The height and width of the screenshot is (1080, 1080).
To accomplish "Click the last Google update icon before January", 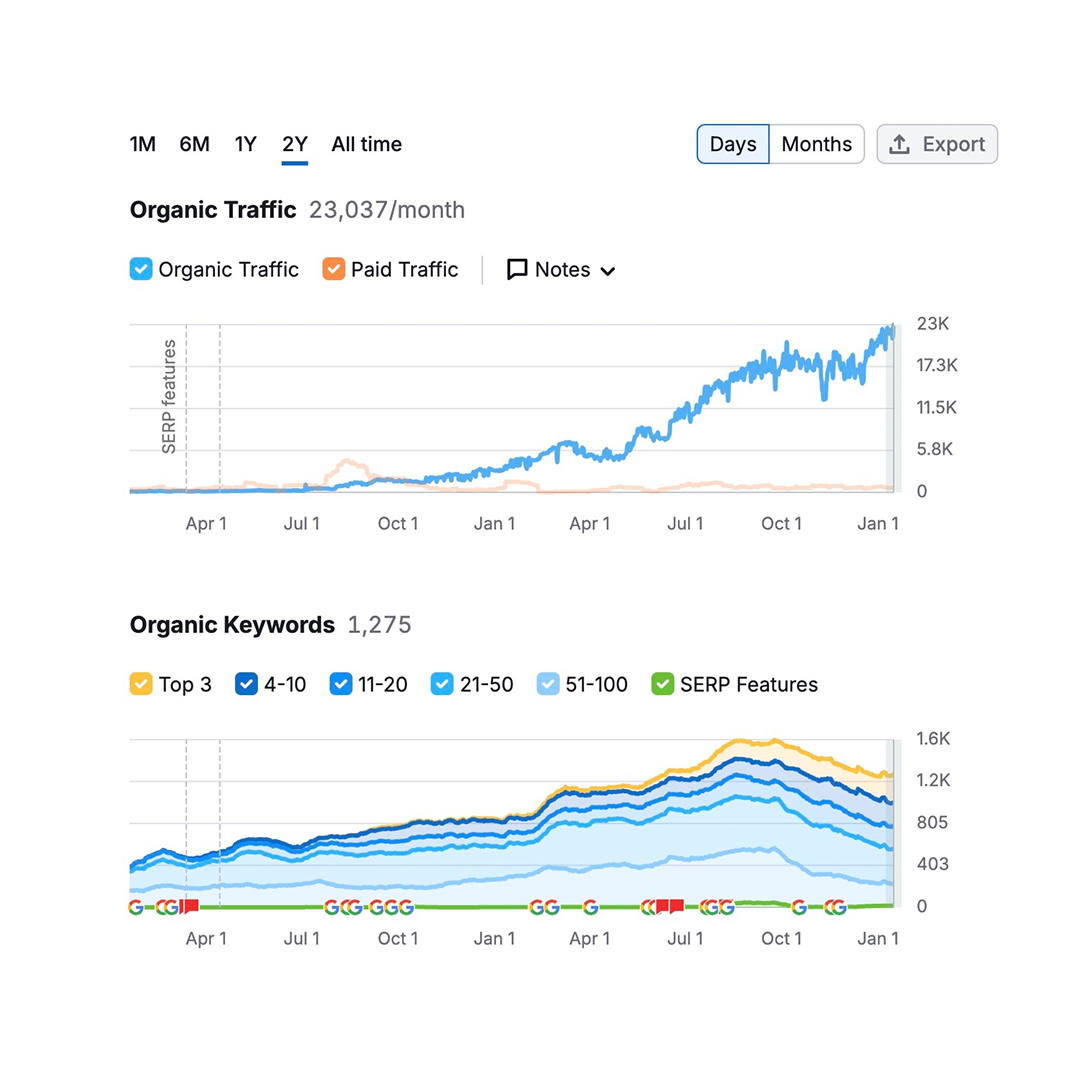I will 838,907.
